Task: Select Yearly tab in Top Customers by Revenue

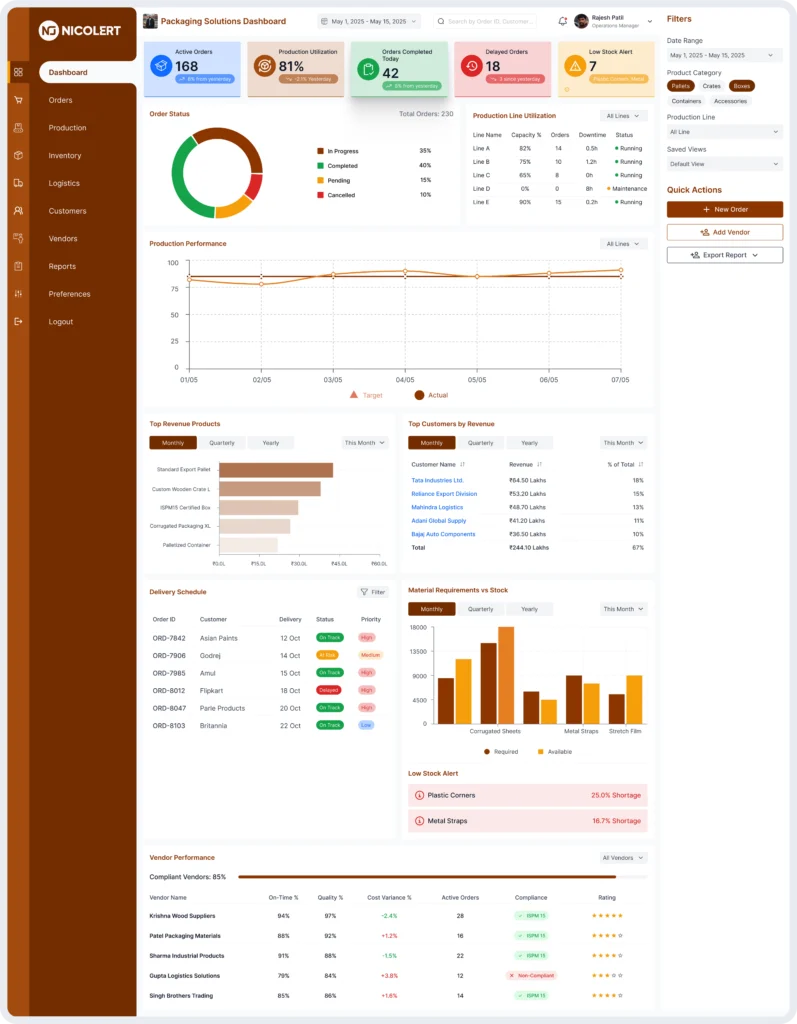Action: 529,443
